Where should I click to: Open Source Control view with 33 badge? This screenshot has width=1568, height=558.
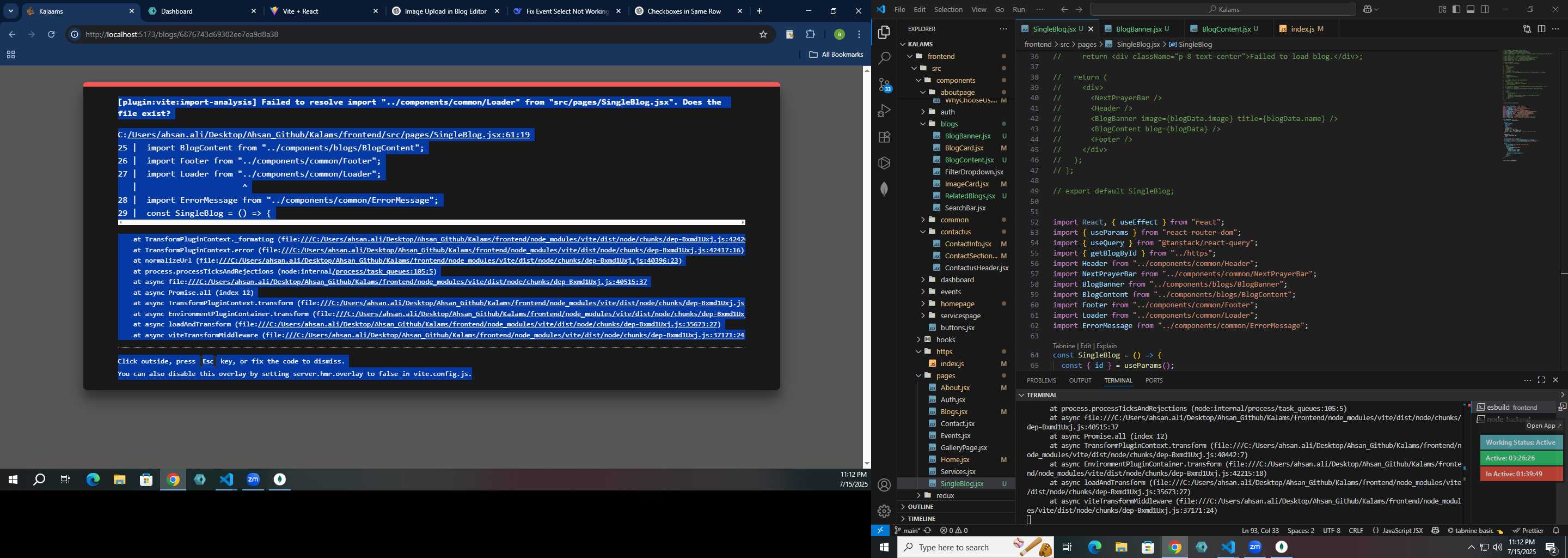tap(884, 84)
